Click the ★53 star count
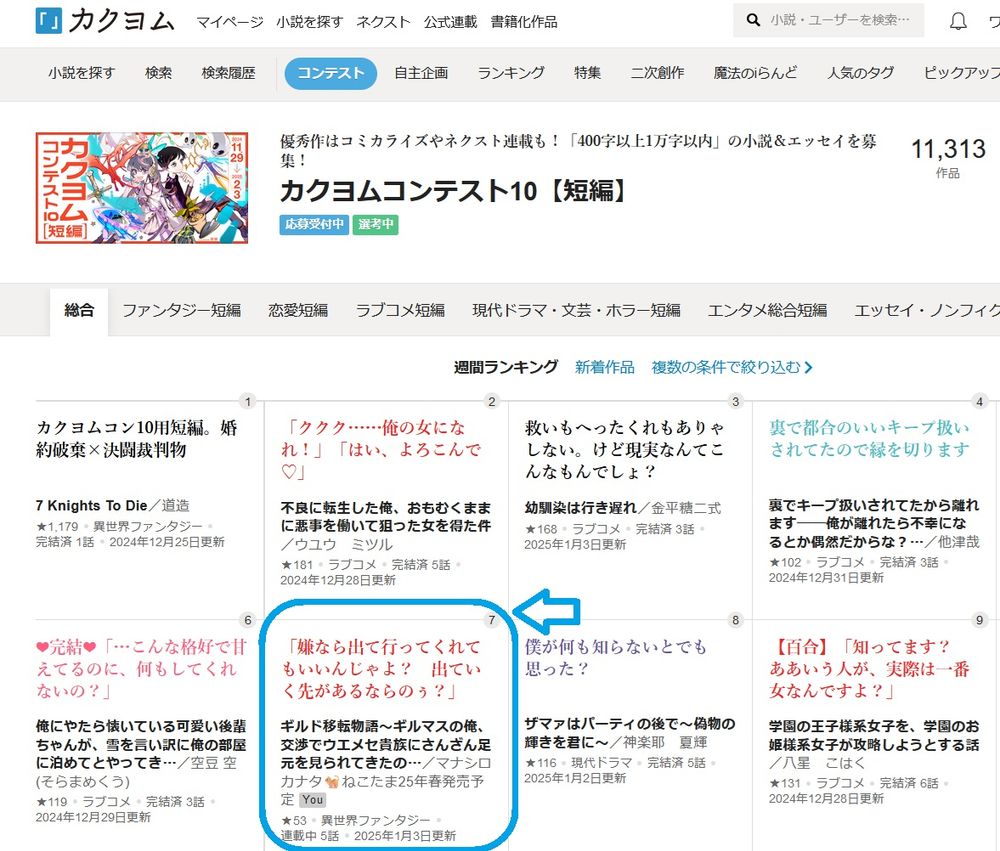 293,820
